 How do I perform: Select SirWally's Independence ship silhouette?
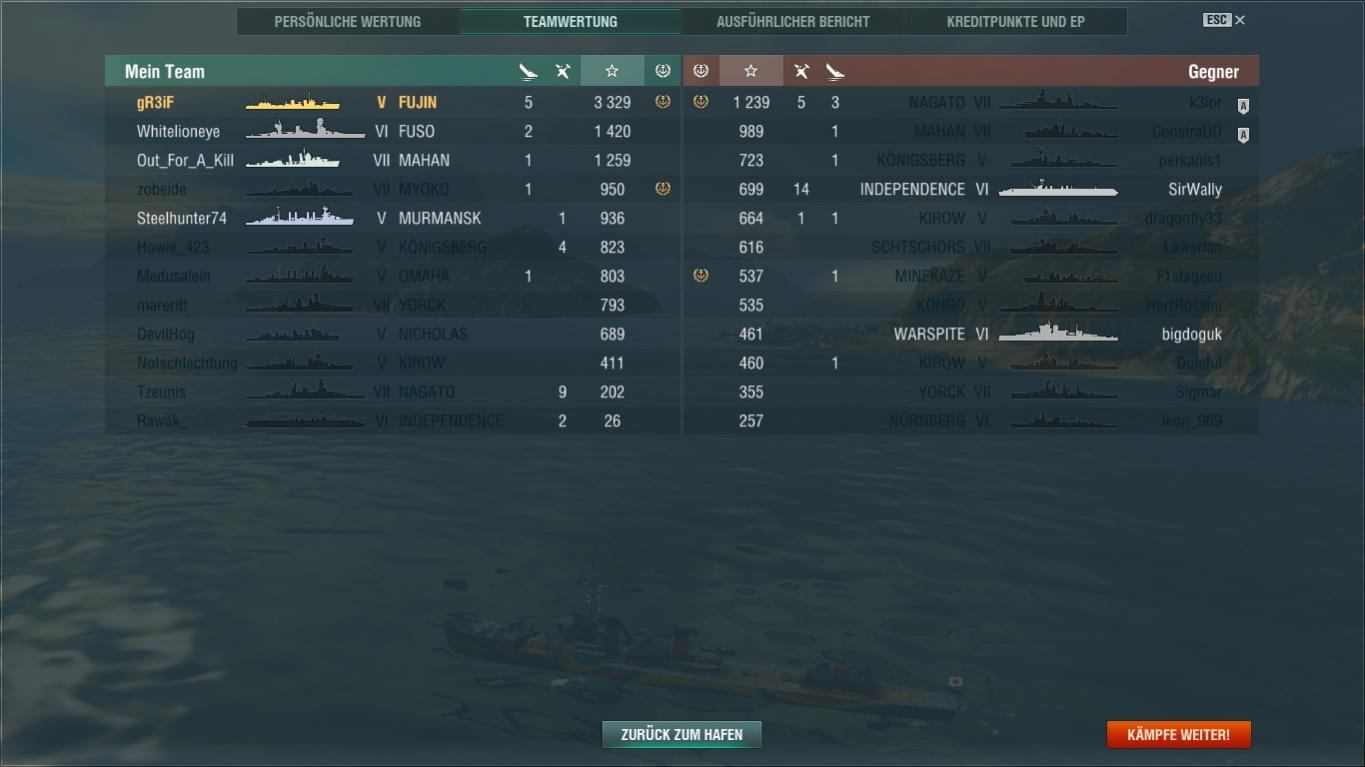(x=1058, y=189)
